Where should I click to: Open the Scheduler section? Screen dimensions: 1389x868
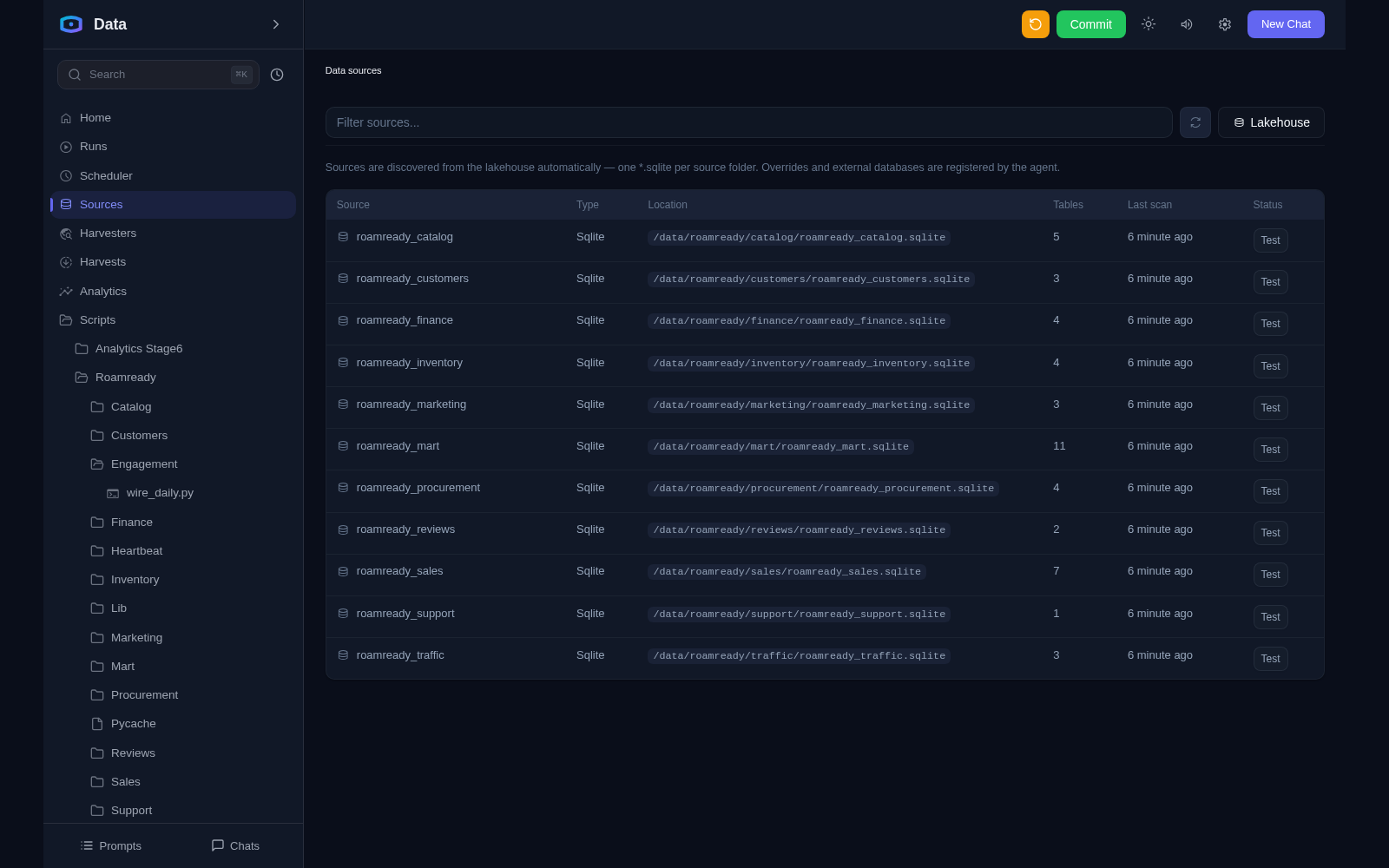pos(173,176)
